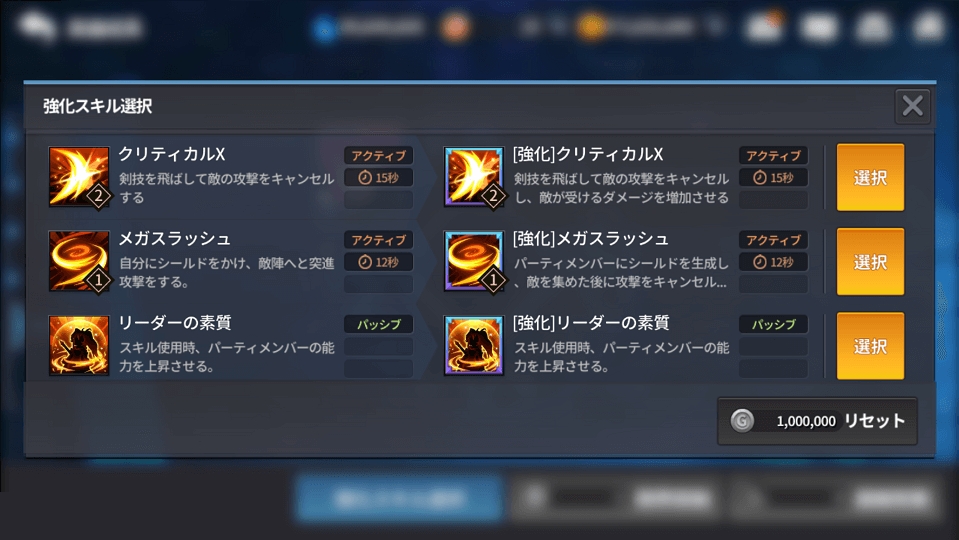959x540 pixels.
Task: Click the blurred chat bubble icon top-left
Action: (37, 27)
